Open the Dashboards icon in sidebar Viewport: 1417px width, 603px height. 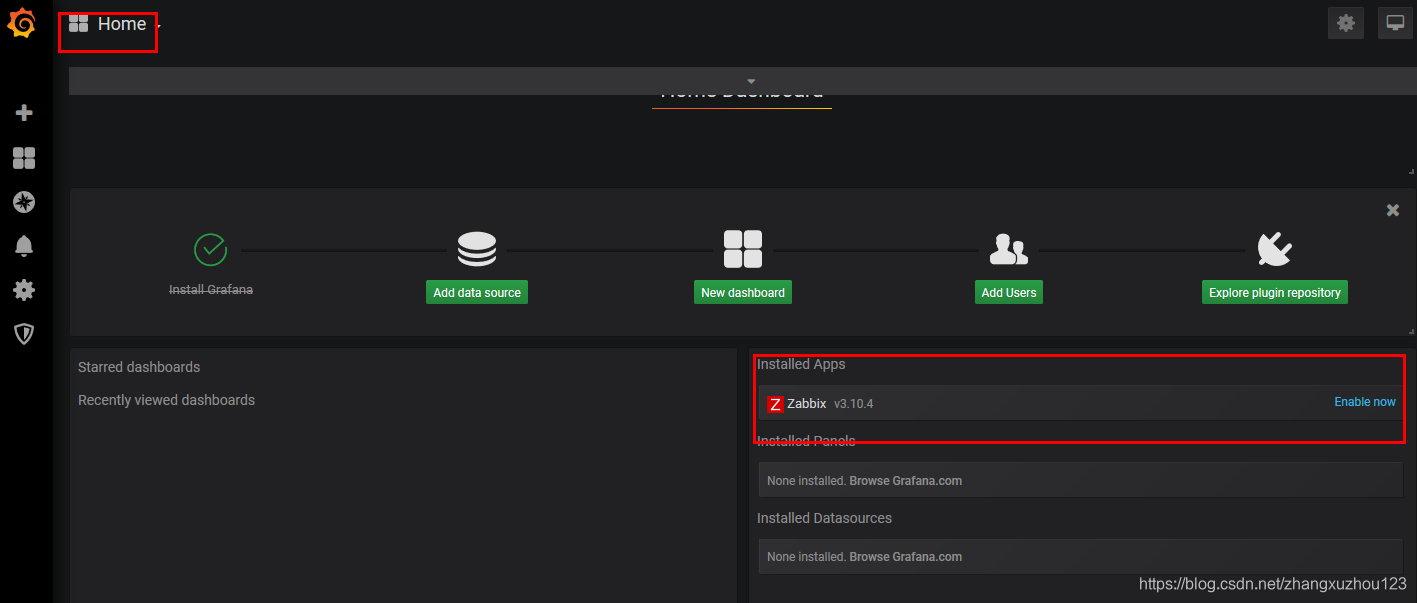click(x=24, y=158)
